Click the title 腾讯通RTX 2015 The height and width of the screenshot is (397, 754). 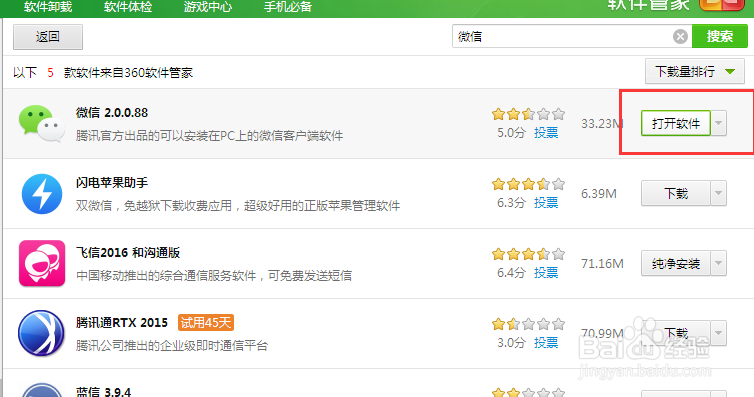[x=122, y=323]
